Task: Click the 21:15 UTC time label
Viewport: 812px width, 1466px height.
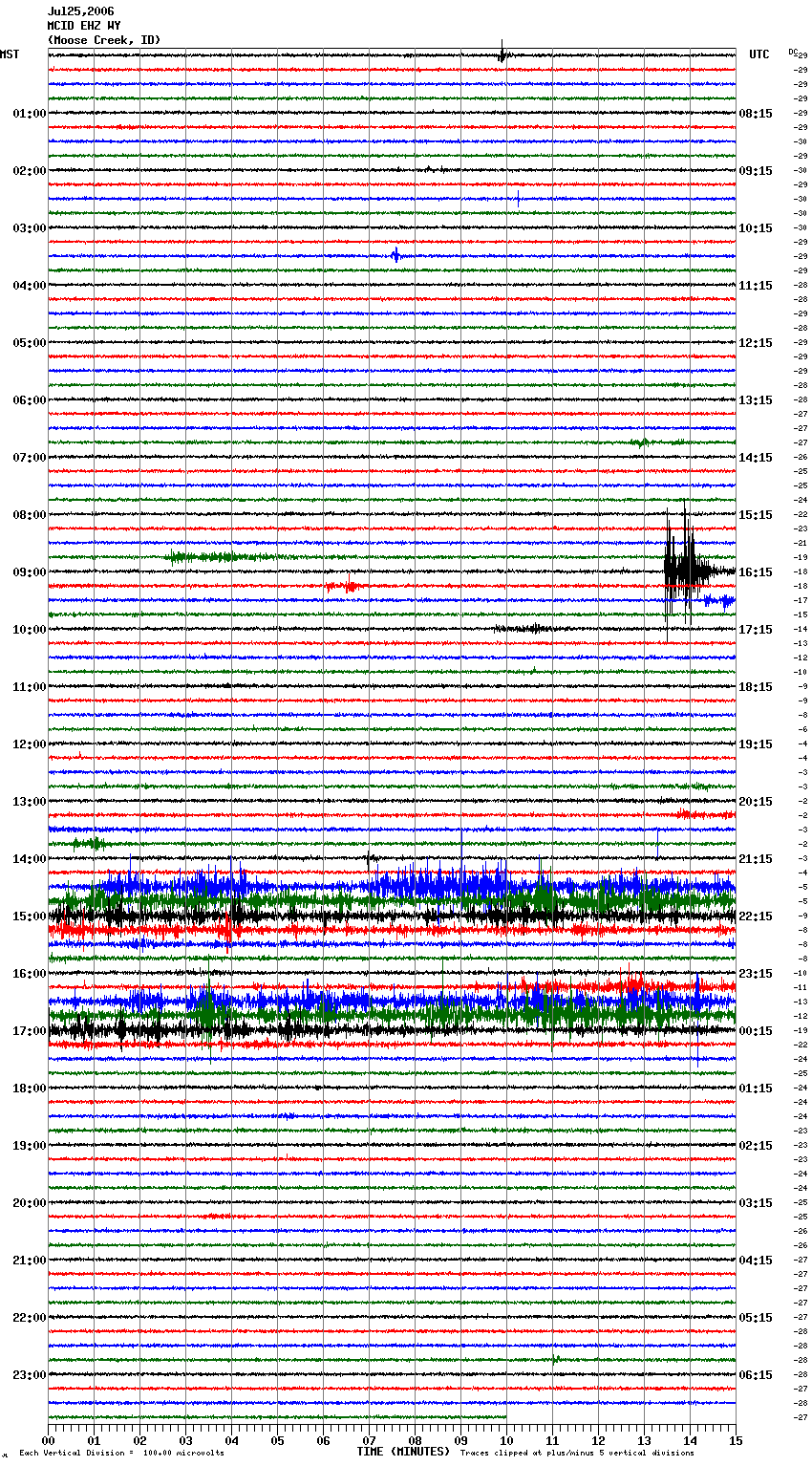Action: coord(756,859)
